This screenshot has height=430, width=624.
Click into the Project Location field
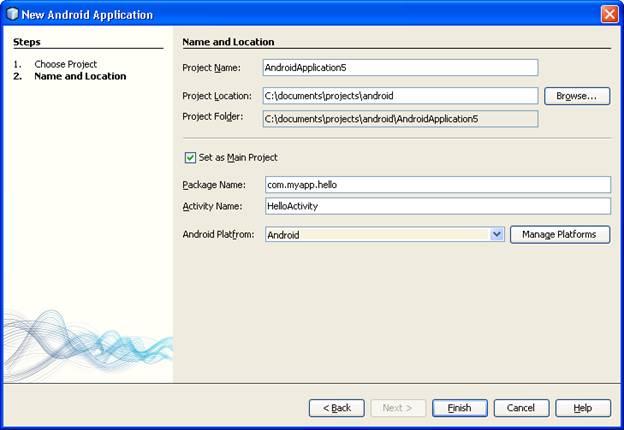[x=400, y=96]
